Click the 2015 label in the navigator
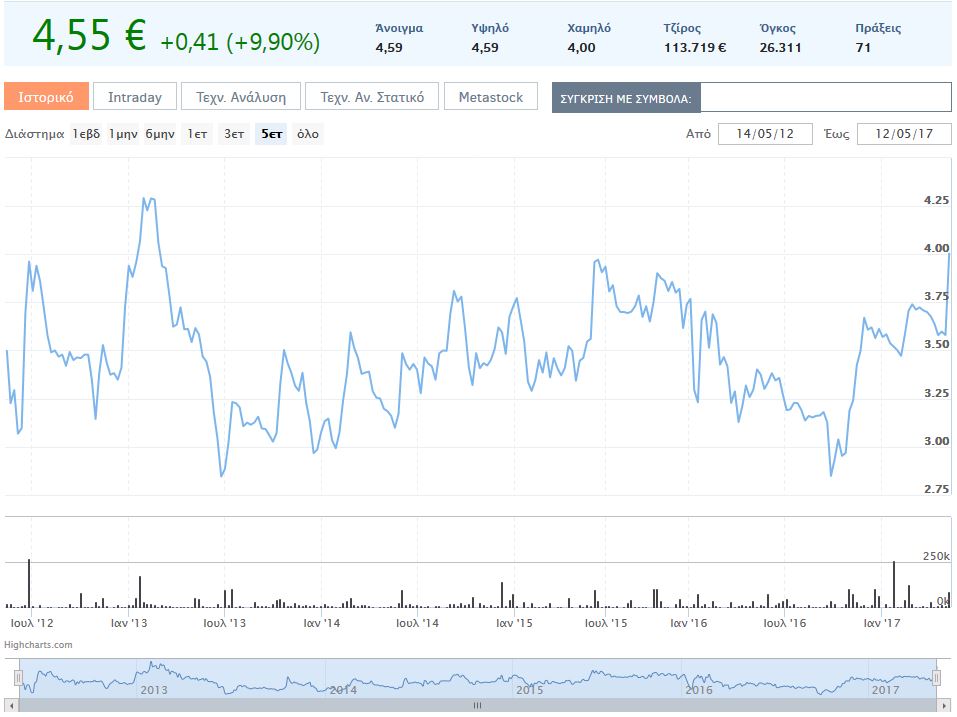 [529, 690]
